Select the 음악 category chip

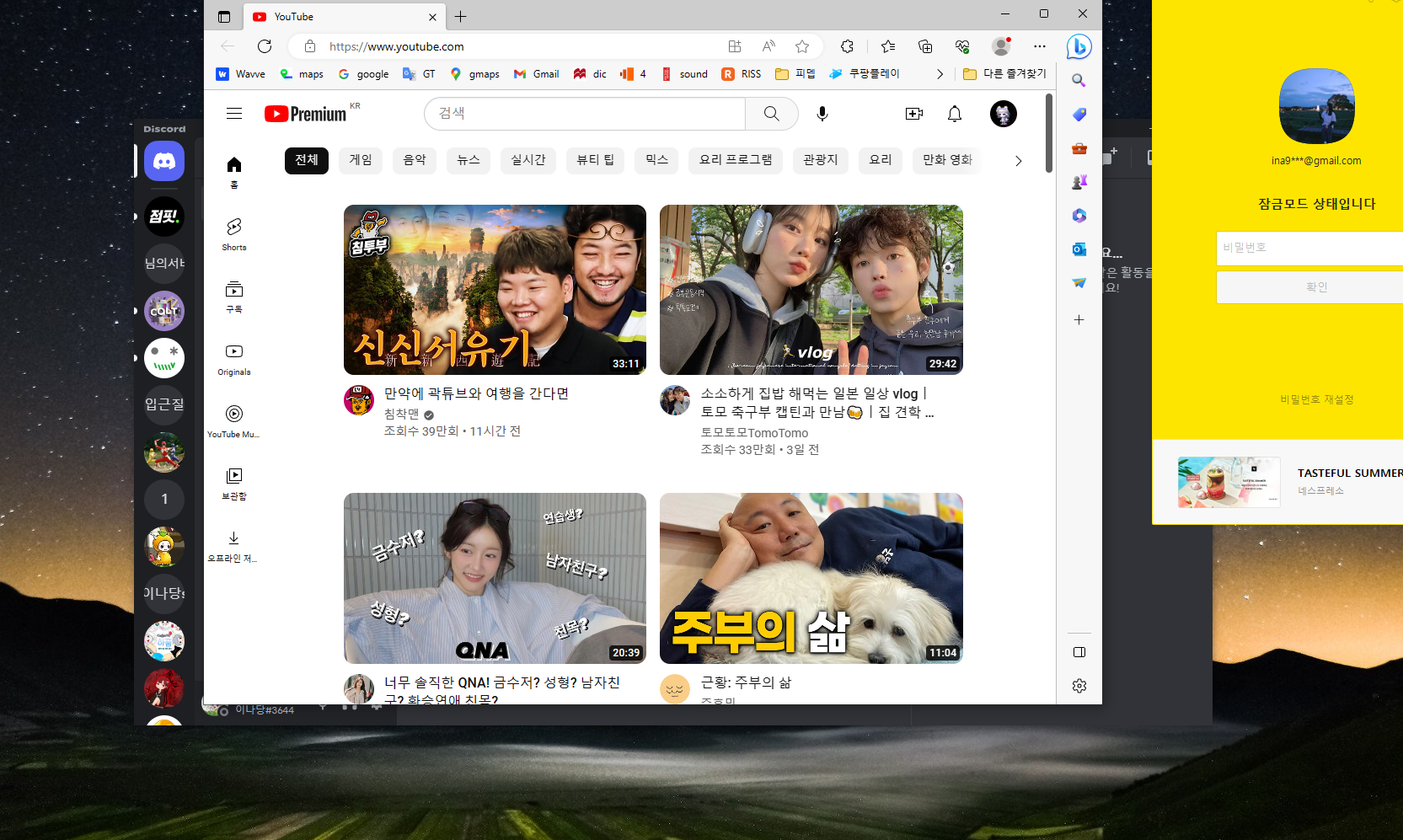(414, 160)
